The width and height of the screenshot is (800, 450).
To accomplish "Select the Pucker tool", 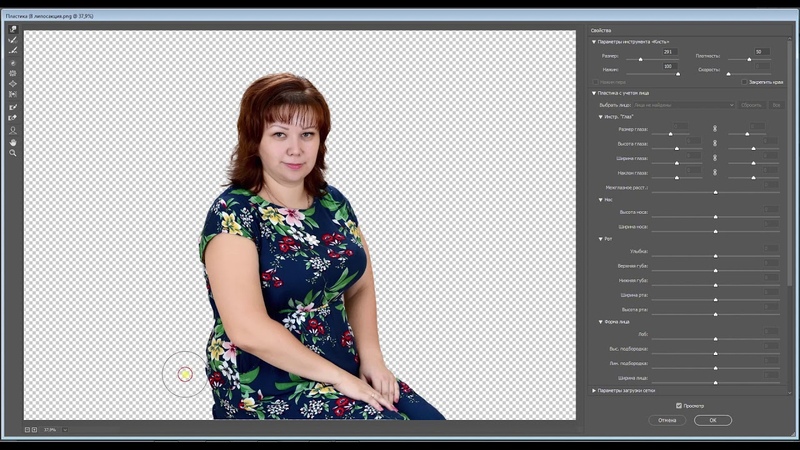I will point(13,73).
